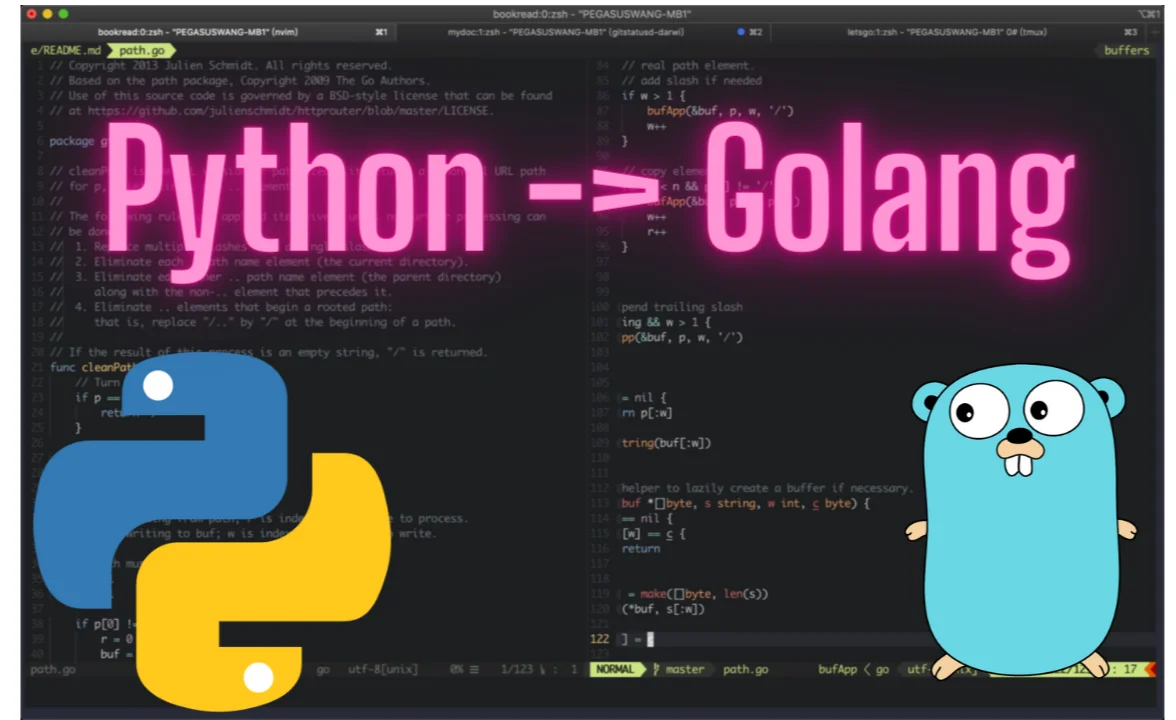
Task: Select the path.go buffer tab
Action: tap(142, 50)
